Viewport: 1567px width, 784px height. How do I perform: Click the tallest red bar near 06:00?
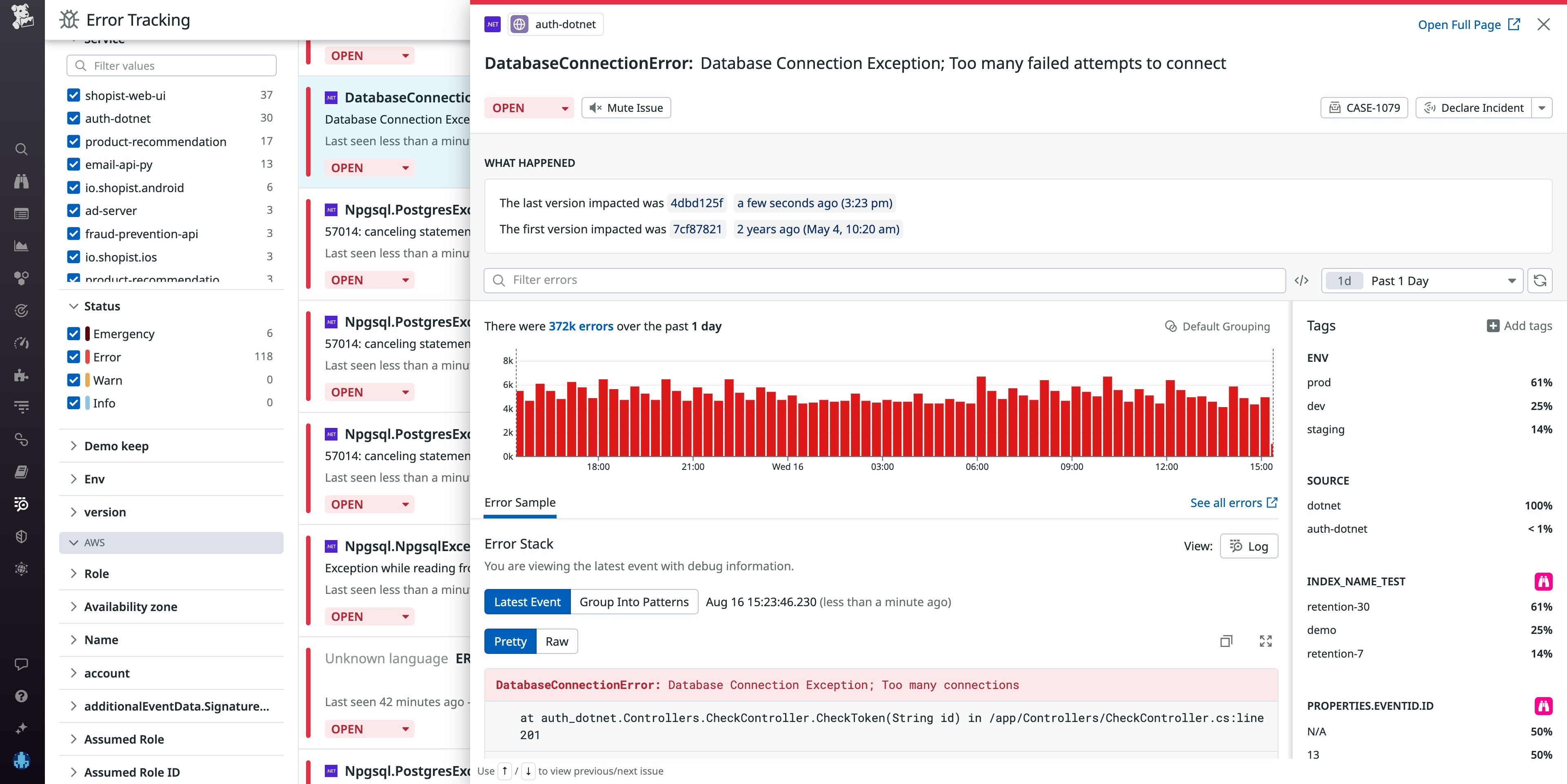(981, 416)
